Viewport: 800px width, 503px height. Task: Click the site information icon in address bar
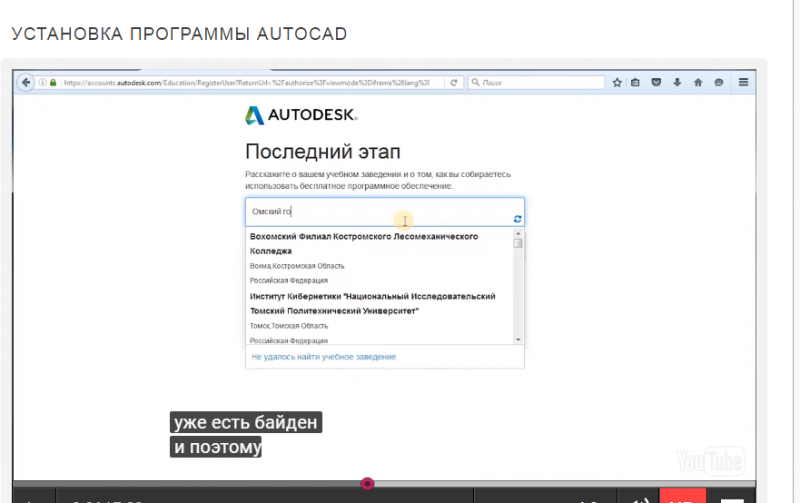(x=43, y=82)
